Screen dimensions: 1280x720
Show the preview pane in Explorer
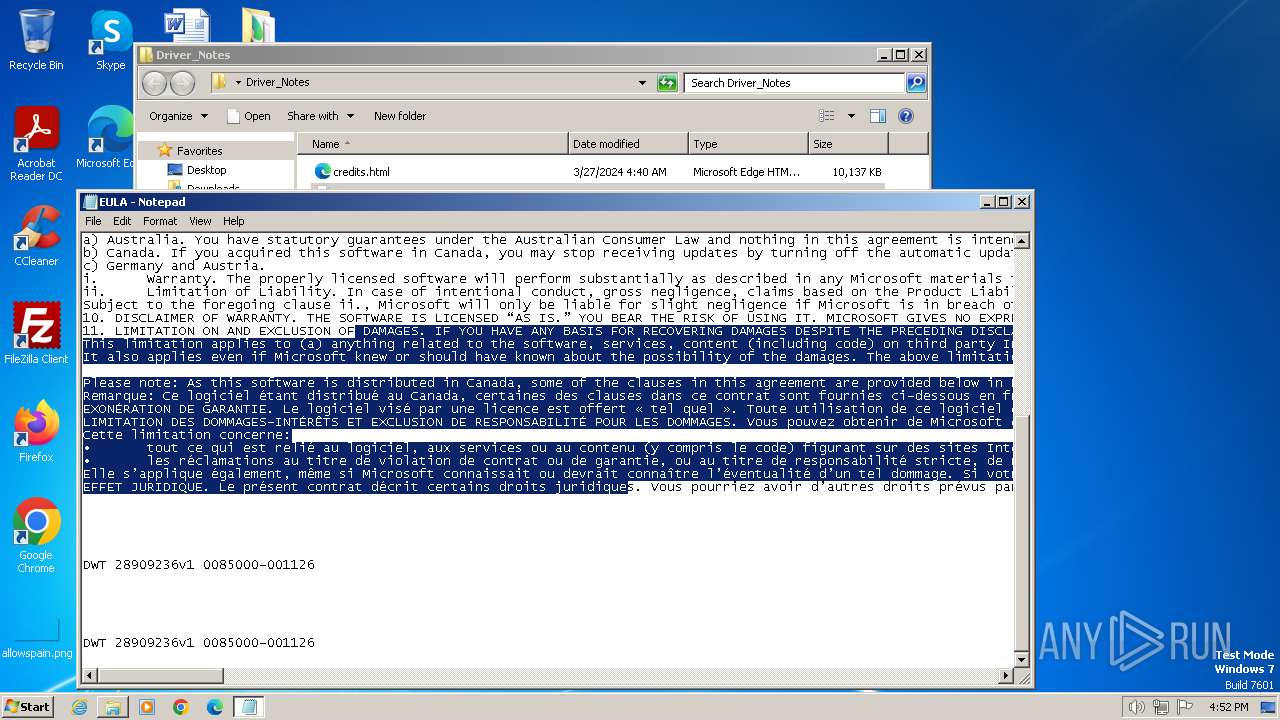coord(877,116)
